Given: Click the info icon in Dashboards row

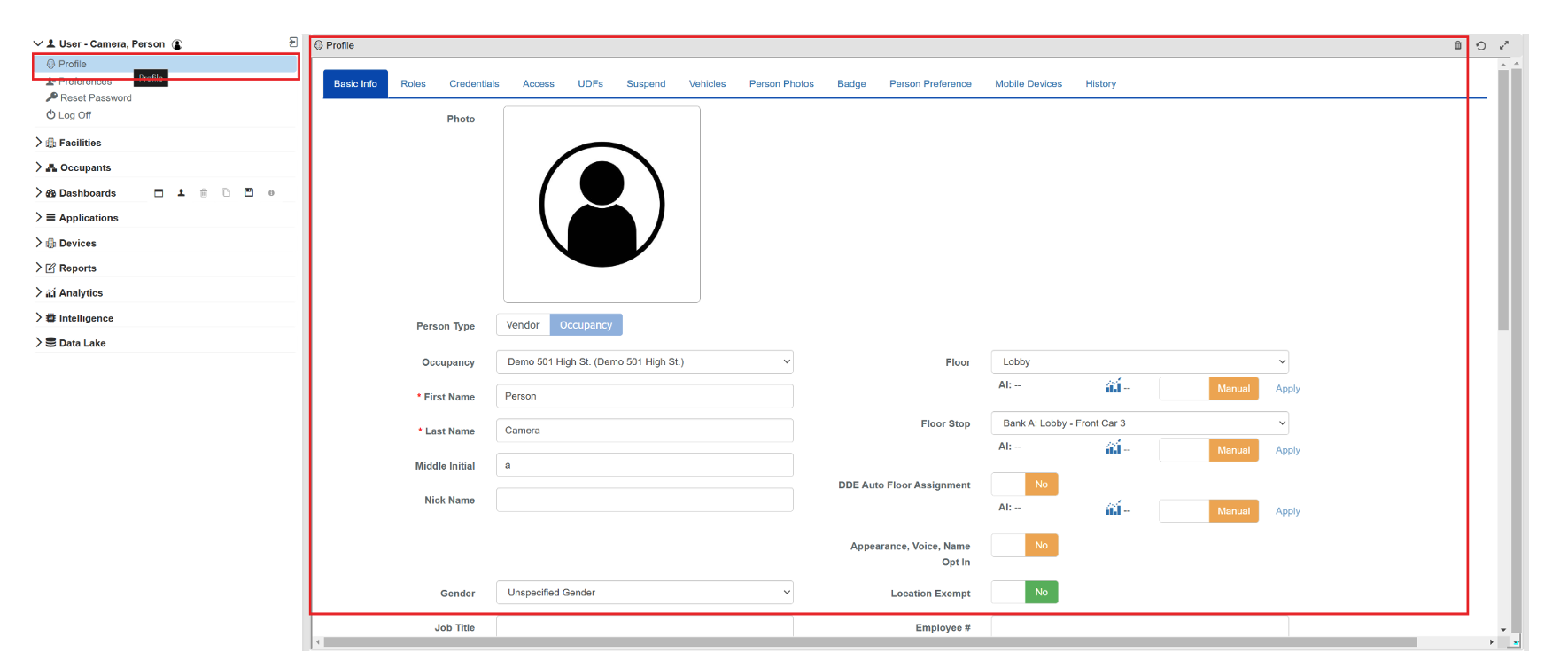Looking at the screenshot, I should tap(271, 192).
